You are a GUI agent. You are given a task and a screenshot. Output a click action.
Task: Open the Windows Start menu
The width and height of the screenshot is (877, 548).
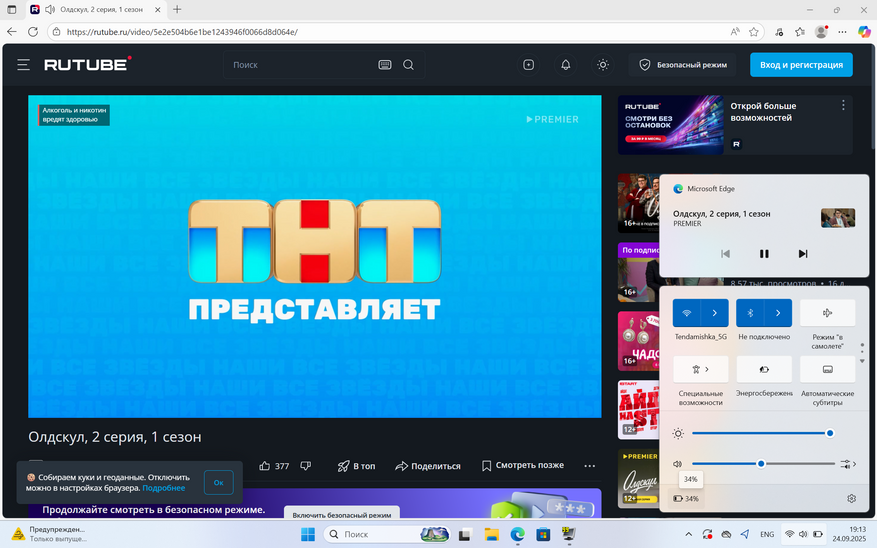coord(308,535)
